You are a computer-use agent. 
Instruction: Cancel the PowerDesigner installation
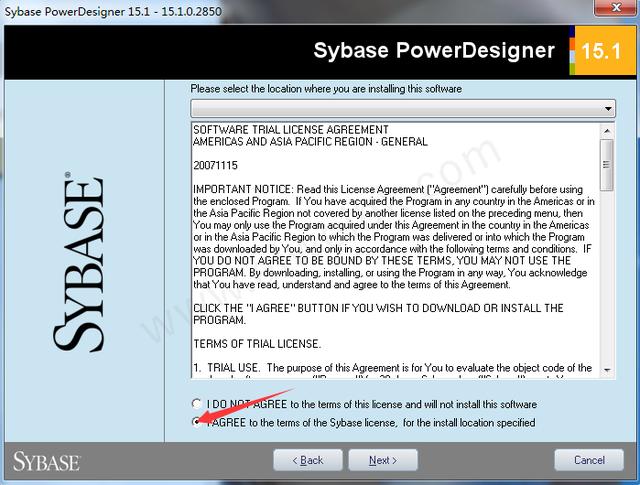coord(589,460)
